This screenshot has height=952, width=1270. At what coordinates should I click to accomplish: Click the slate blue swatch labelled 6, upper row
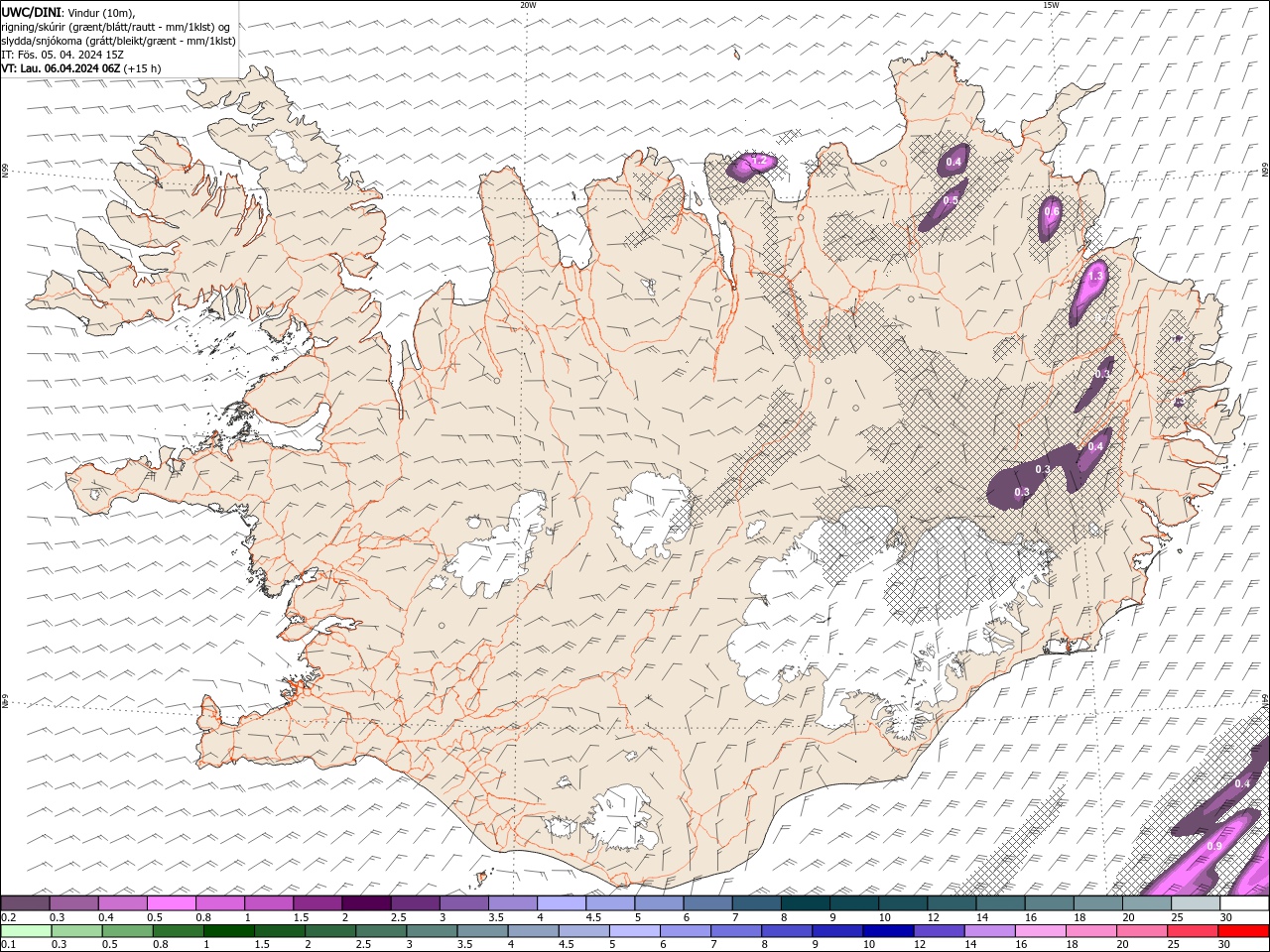[x=707, y=903]
